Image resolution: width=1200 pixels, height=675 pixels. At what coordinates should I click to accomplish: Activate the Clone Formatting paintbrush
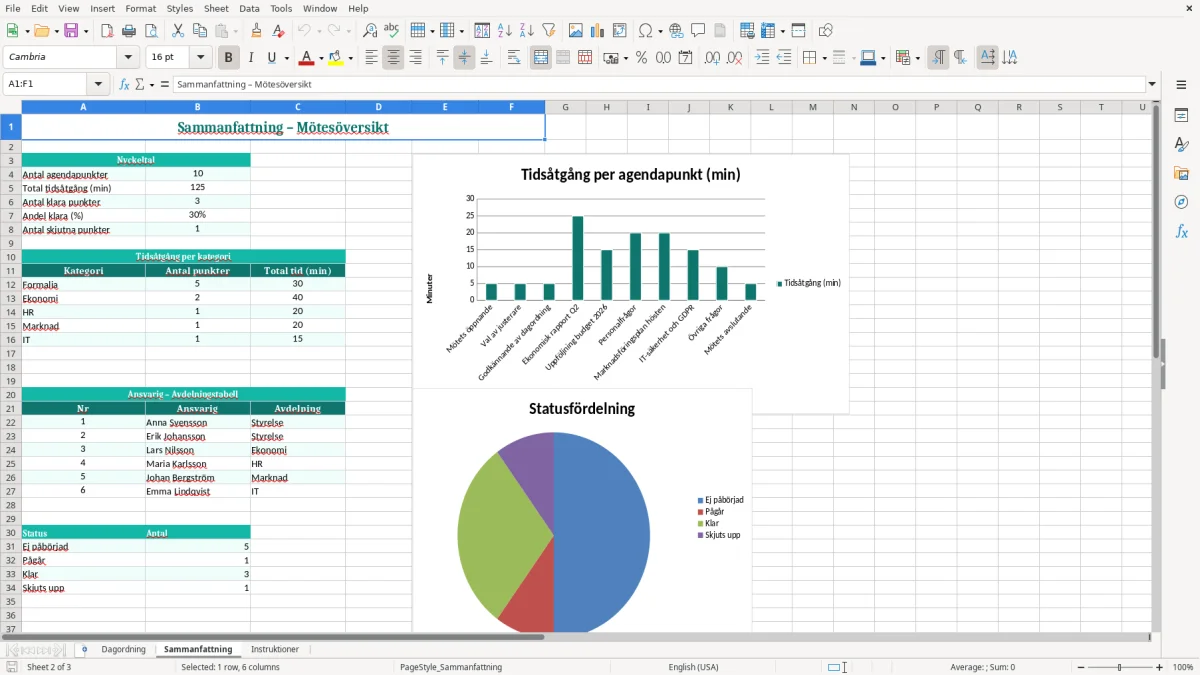[257, 31]
